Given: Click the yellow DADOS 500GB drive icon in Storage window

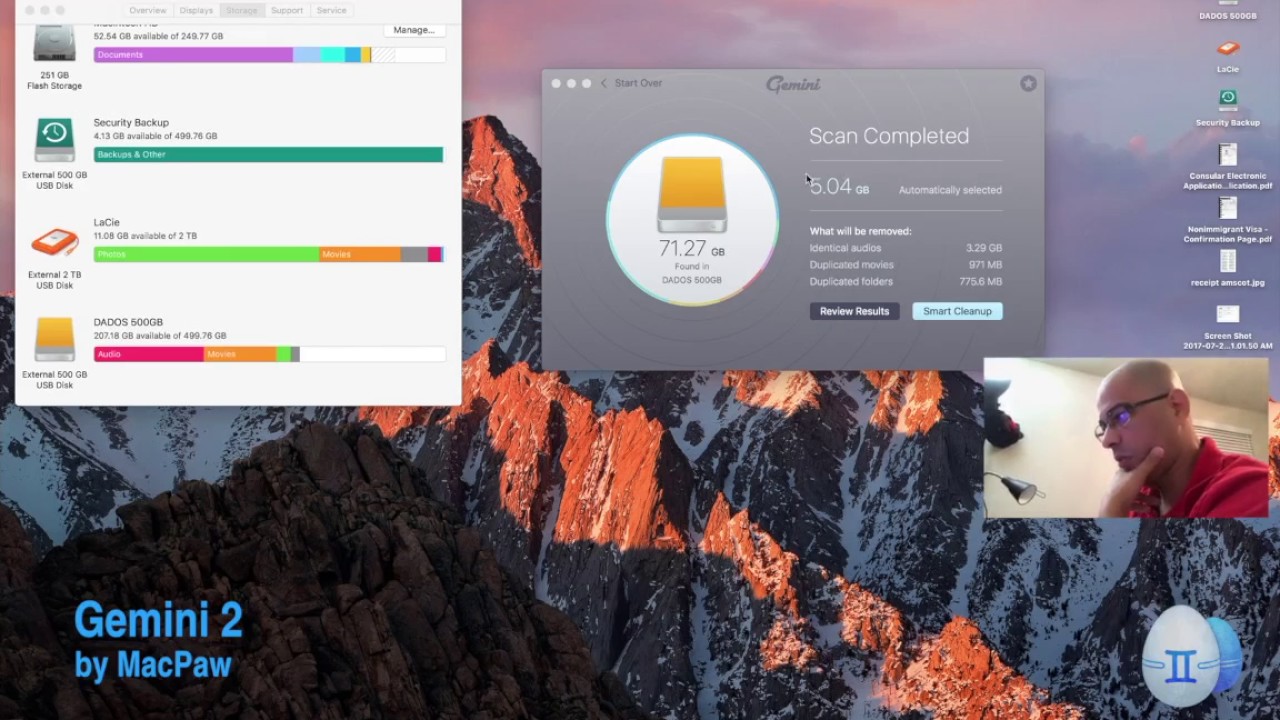Looking at the screenshot, I should [54, 340].
